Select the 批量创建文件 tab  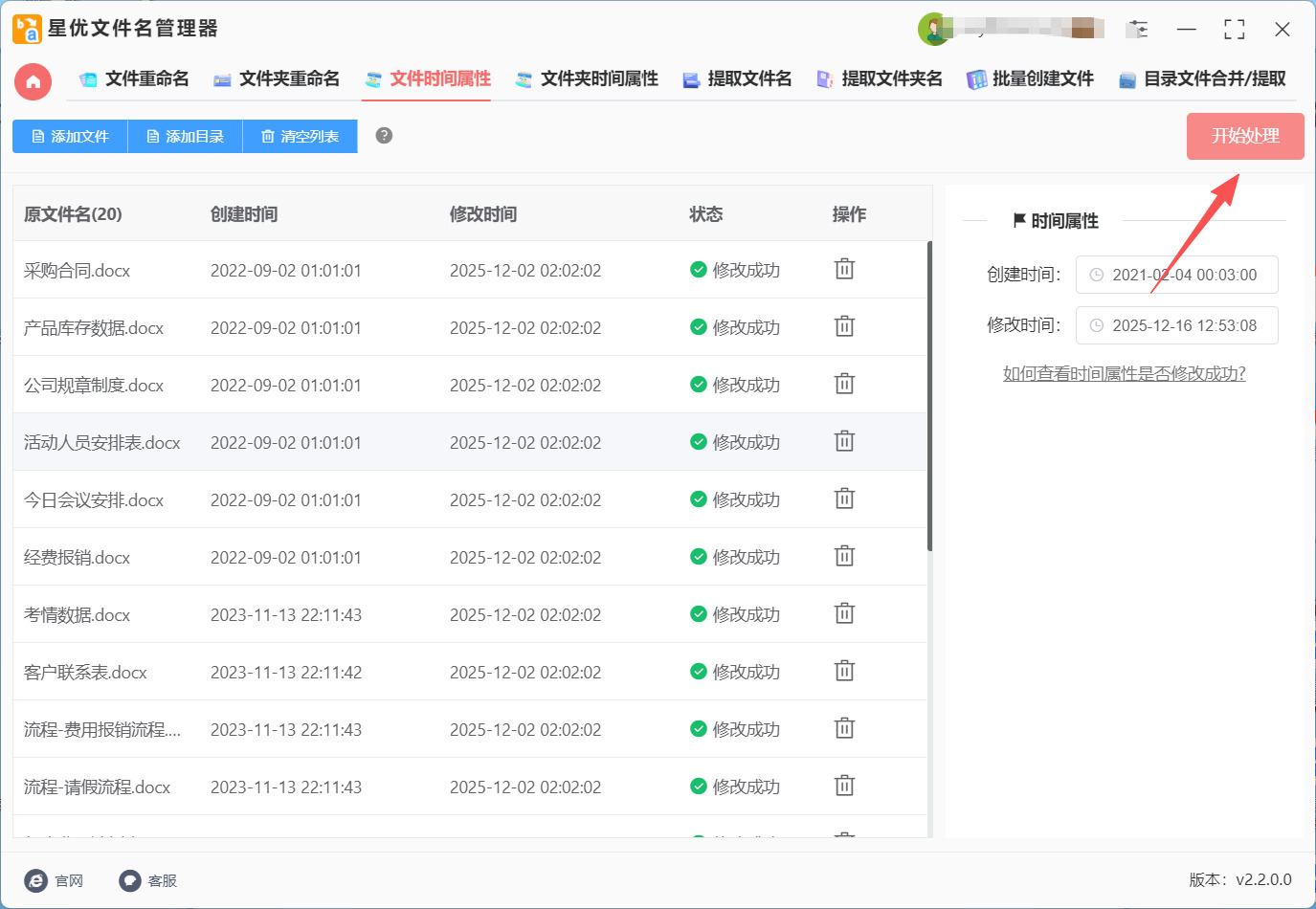[x=1030, y=79]
